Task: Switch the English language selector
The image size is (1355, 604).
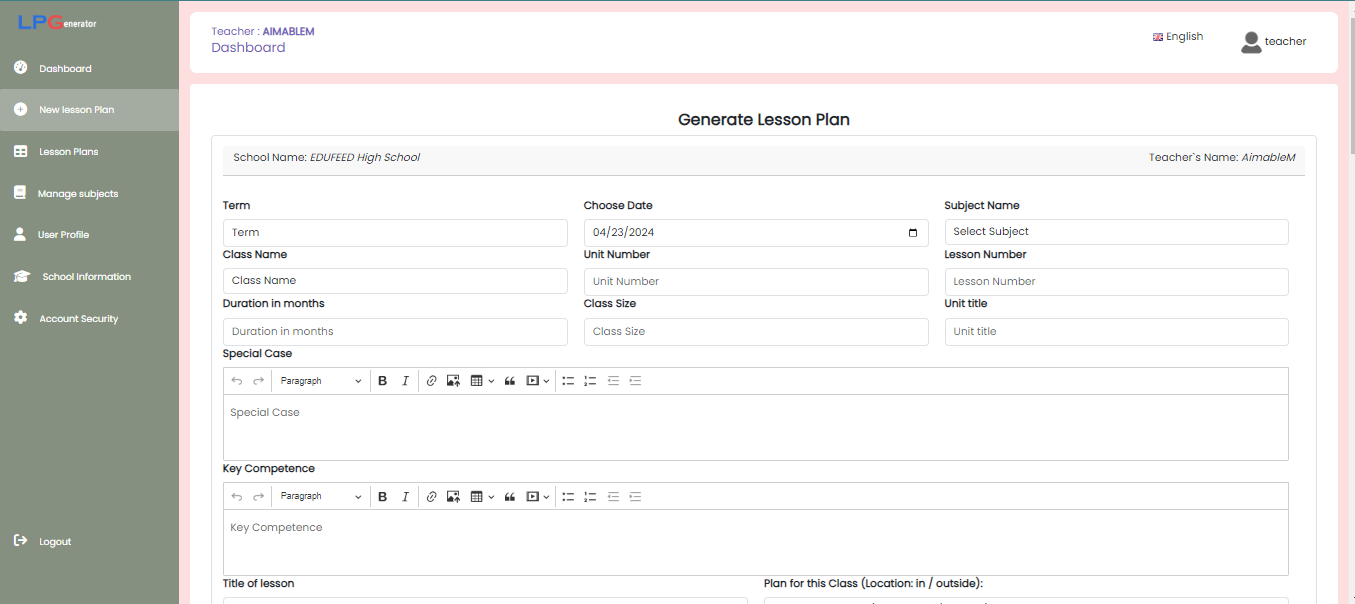Action: tap(1178, 37)
